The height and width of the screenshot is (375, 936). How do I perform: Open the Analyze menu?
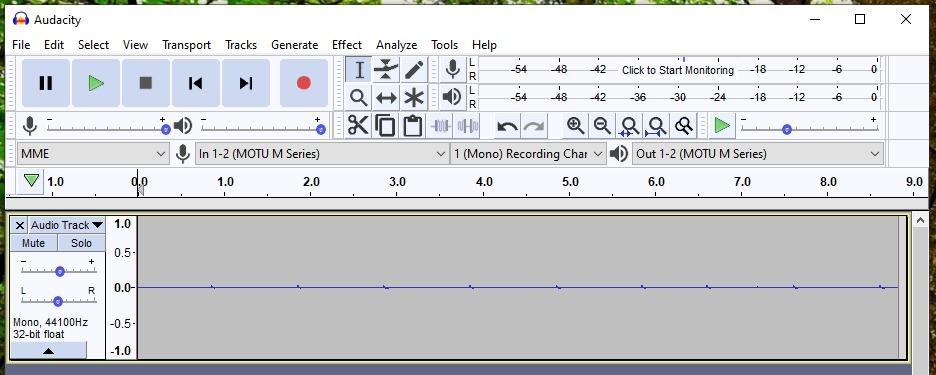click(x=396, y=45)
